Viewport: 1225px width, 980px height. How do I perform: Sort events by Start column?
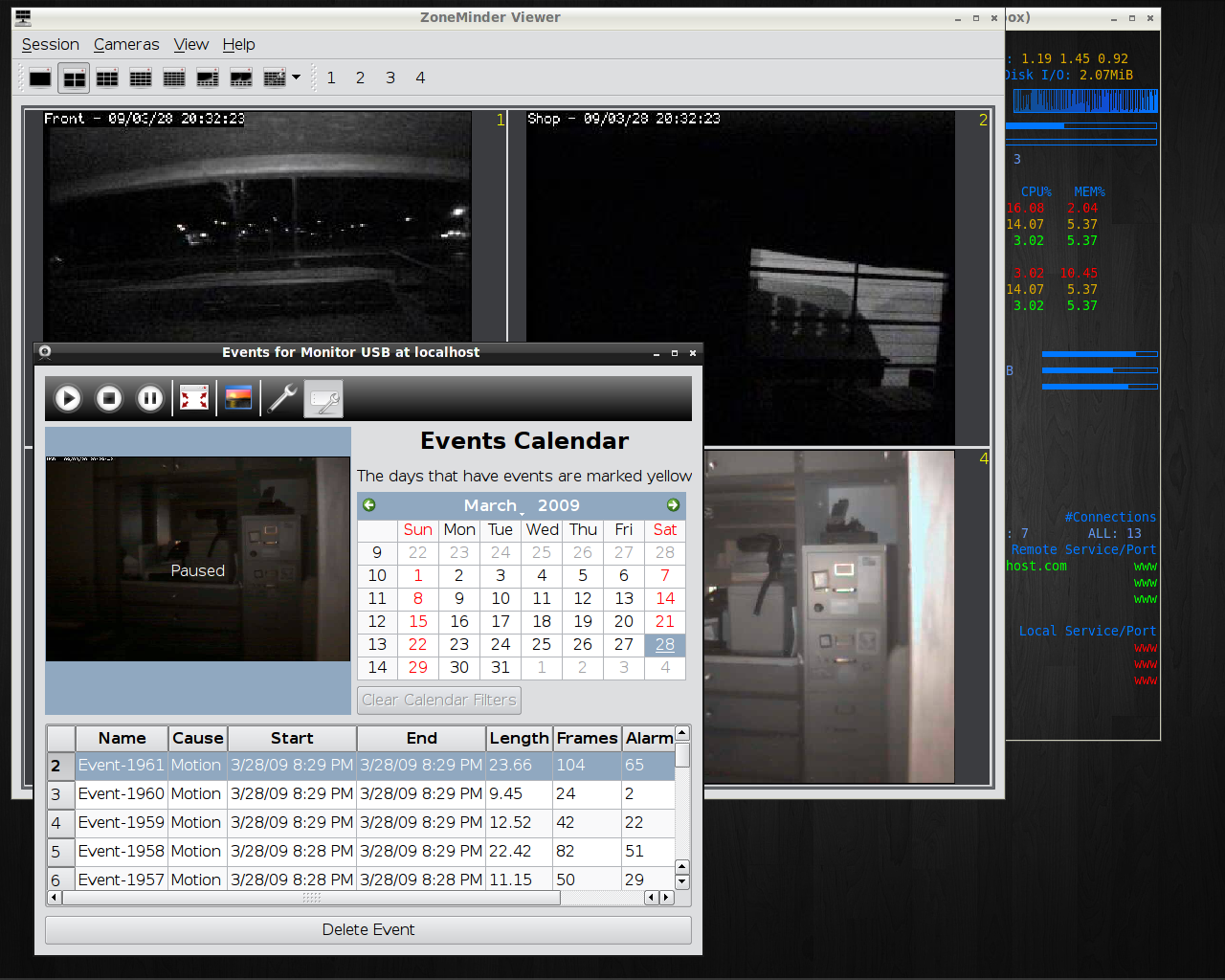point(292,738)
